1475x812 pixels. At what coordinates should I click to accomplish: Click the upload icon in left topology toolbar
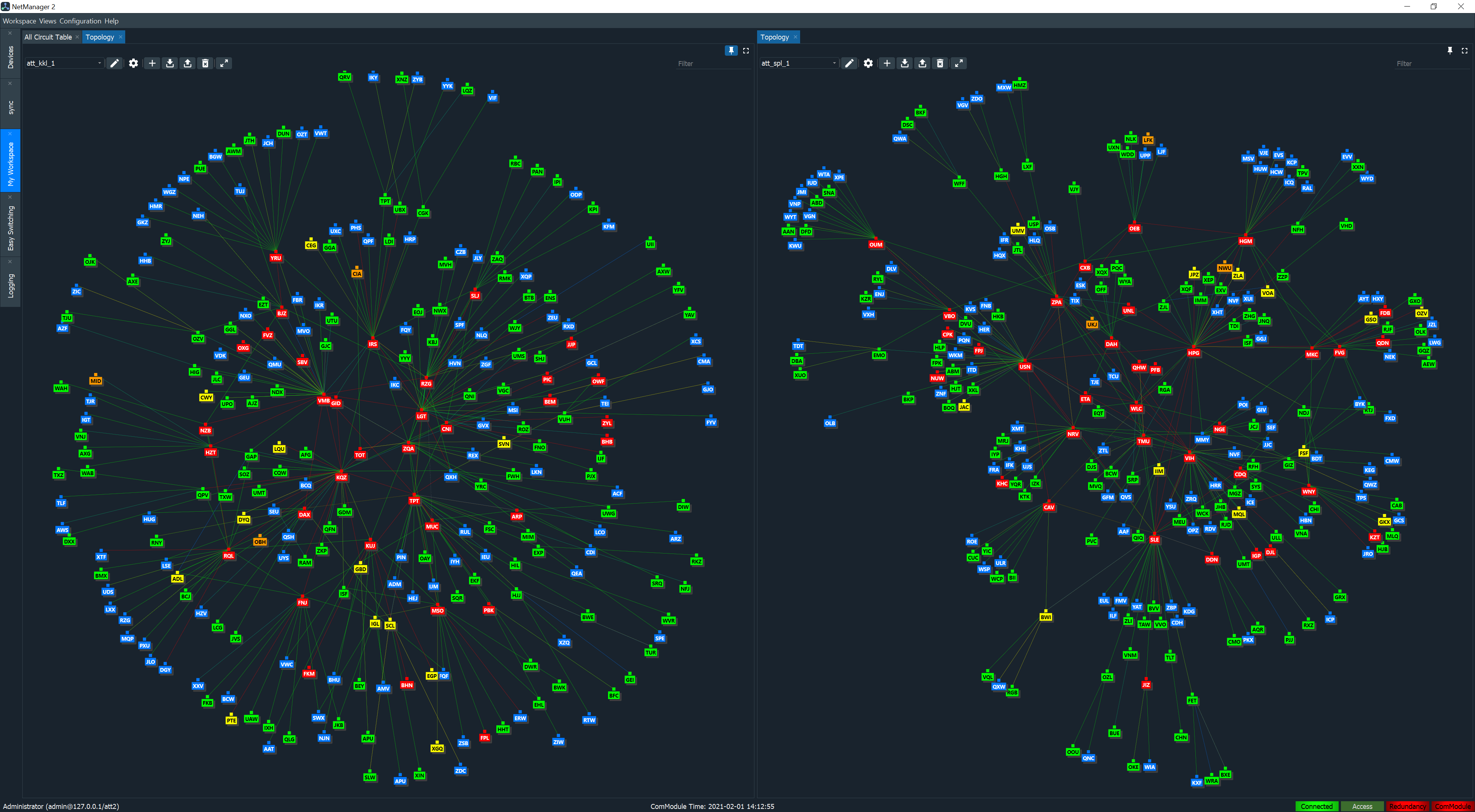(x=187, y=63)
